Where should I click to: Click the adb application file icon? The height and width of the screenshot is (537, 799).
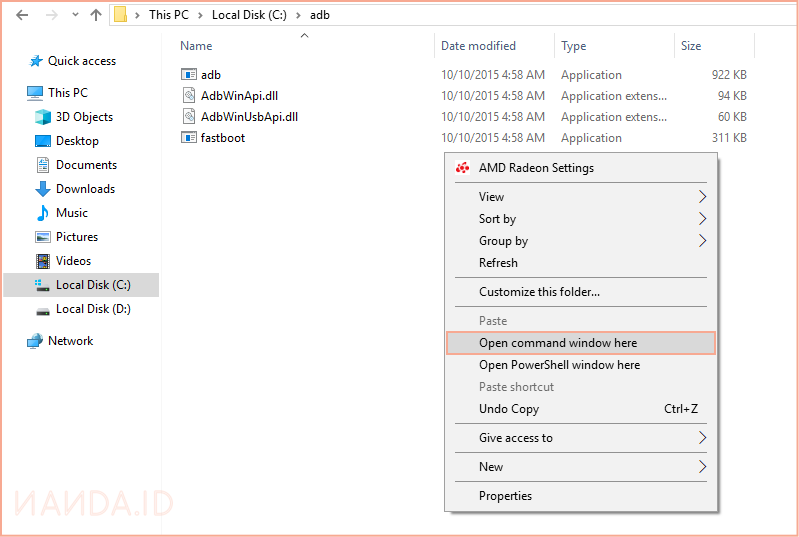coord(189,75)
